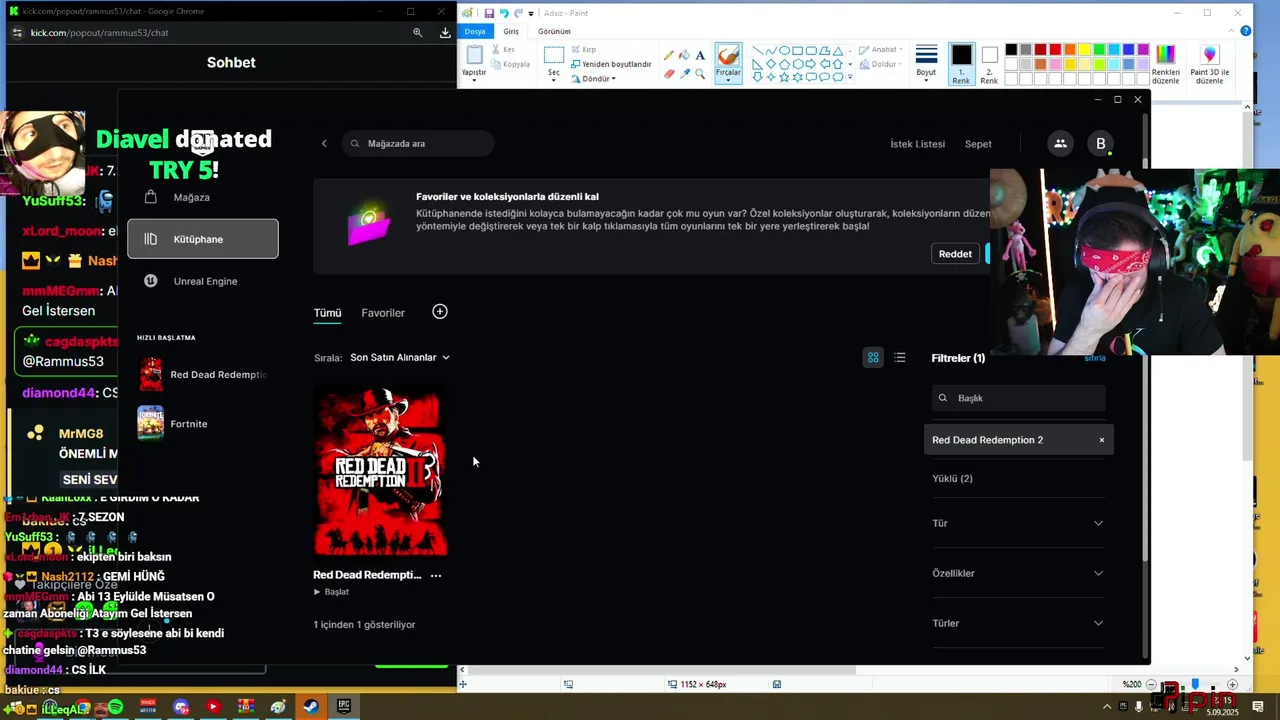Adjust the Paint zoom slider handle

click(1194, 684)
